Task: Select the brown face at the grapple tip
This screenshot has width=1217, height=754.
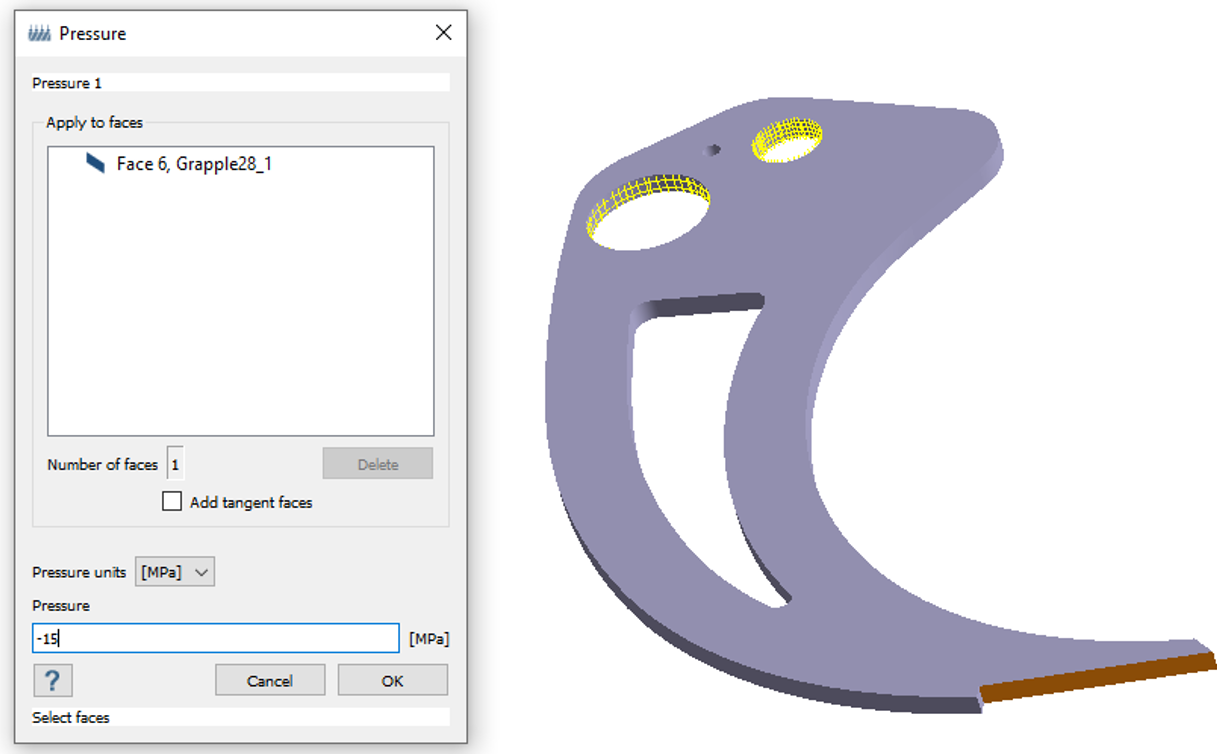Action: tap(1097, 677)
